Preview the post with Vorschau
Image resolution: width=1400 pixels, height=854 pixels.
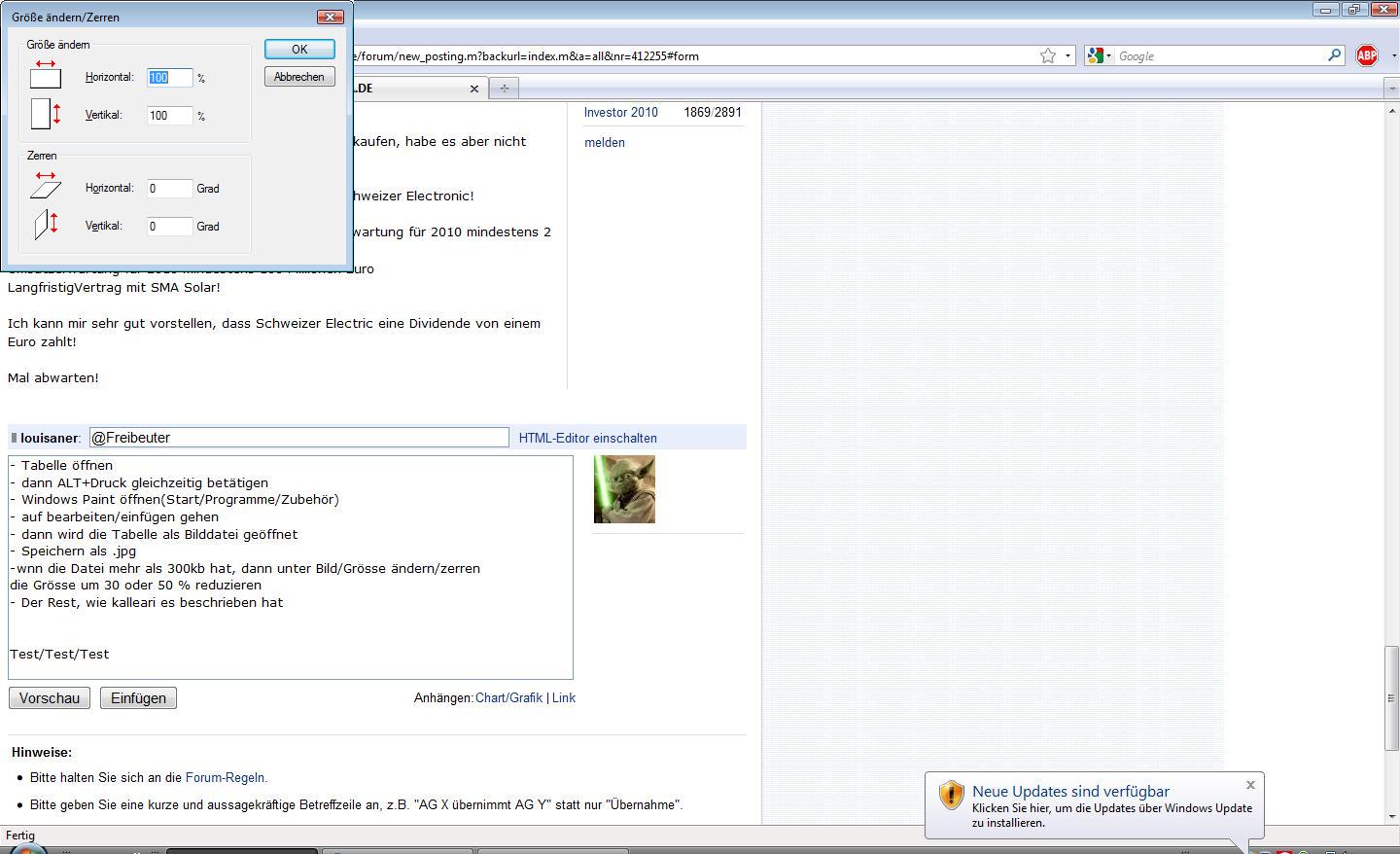(x=49, y=697)
